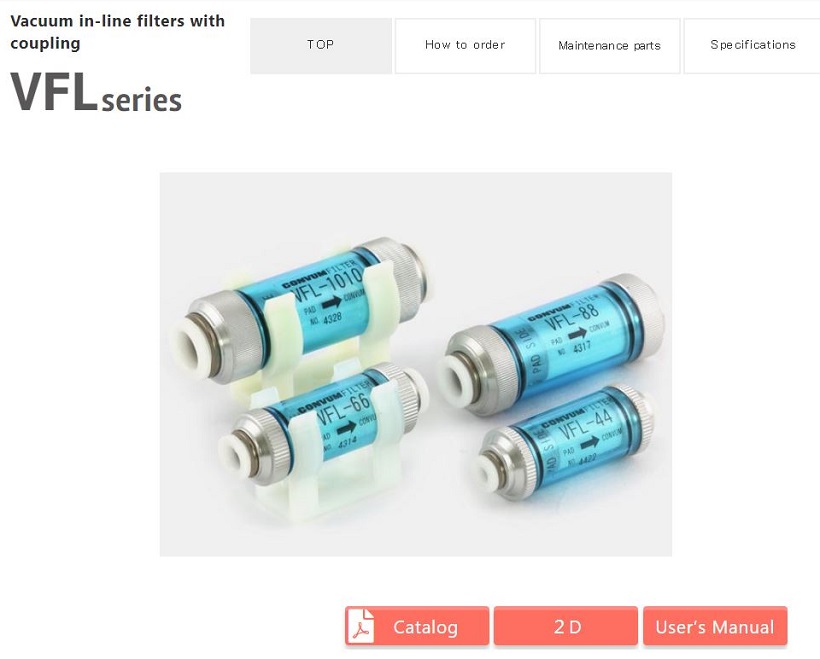Click the Vacuum in-line filters with coupling title
This screenshot has width=820, height=659.
(118, 32)
